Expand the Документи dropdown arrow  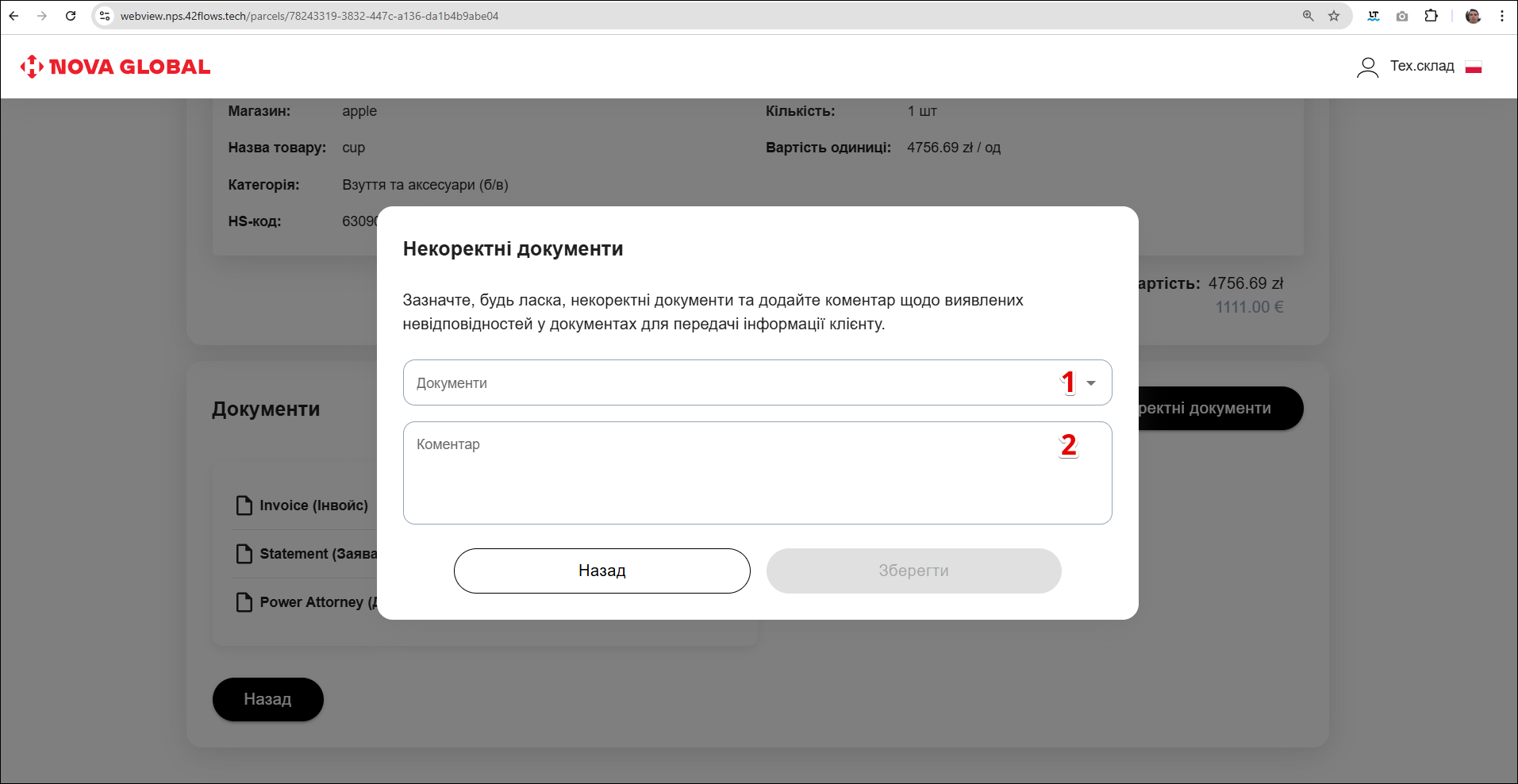click(x=1091, y=383)
